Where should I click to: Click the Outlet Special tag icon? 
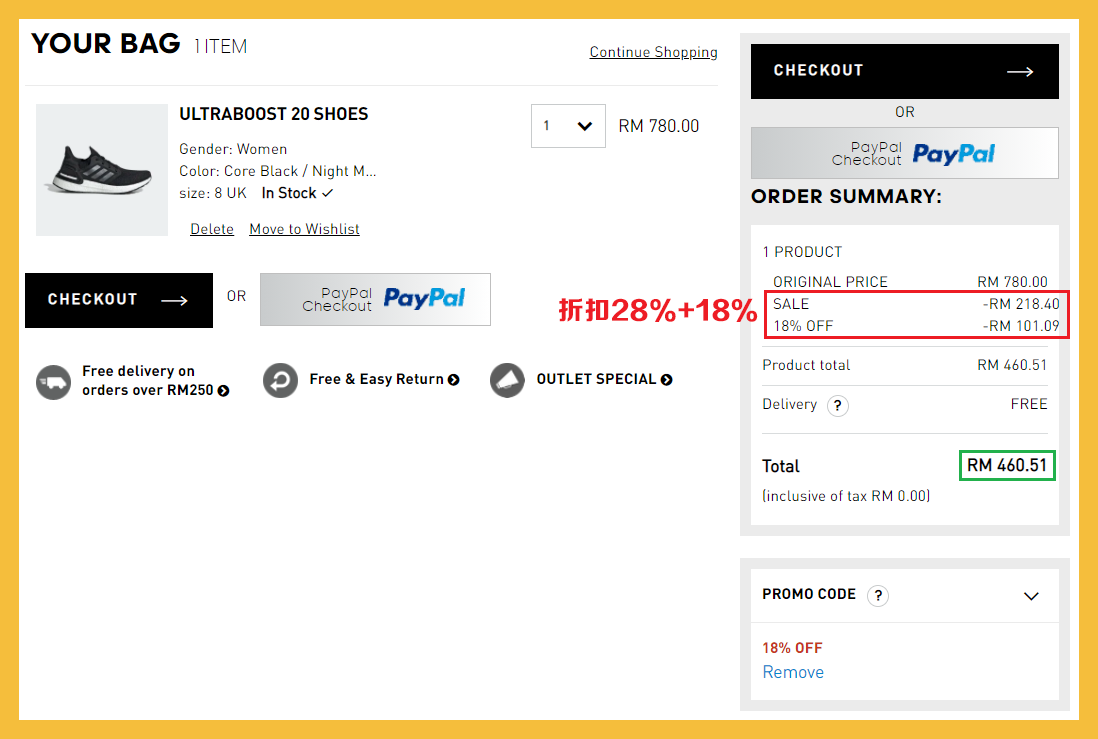coord(507,380)
